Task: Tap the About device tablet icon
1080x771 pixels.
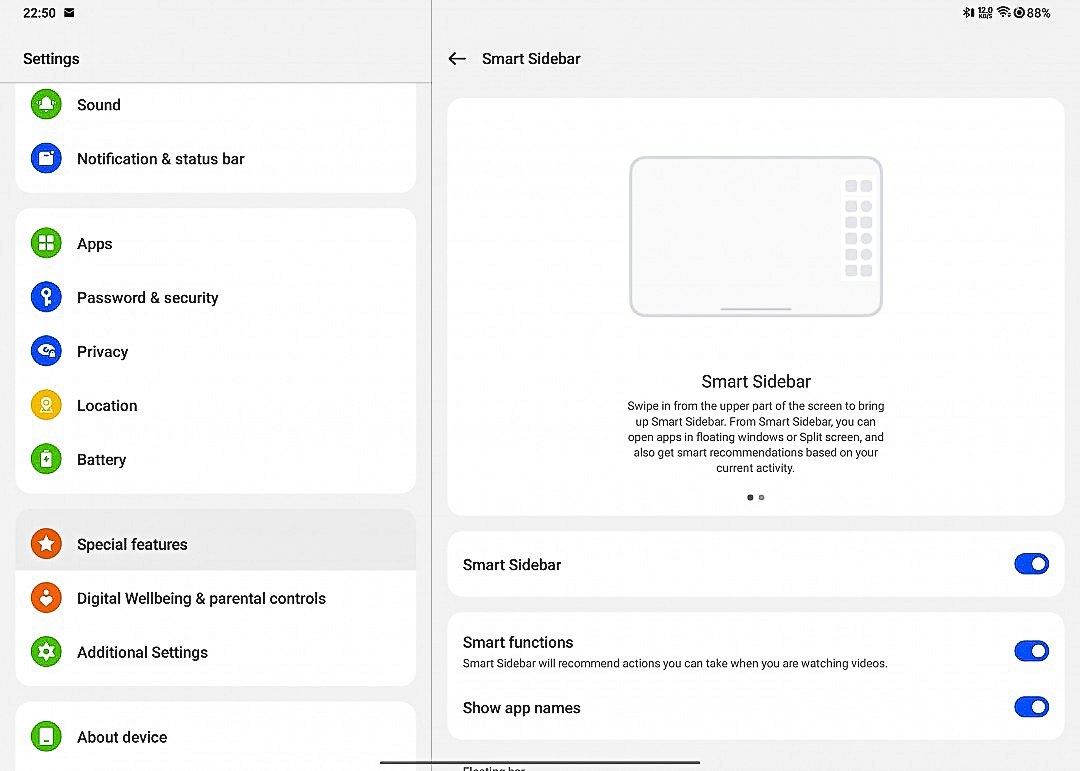Action: (x=46, y=737)
